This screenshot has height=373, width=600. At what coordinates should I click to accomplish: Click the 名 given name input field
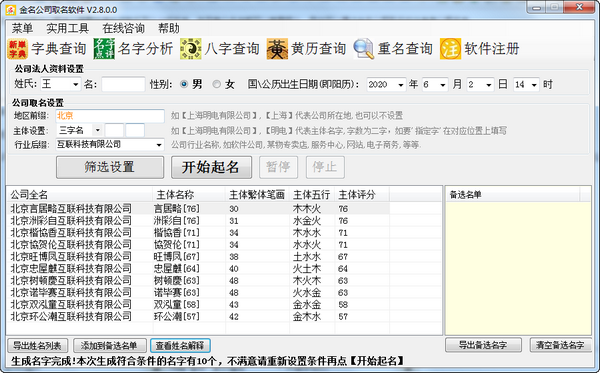pos(123,85)
